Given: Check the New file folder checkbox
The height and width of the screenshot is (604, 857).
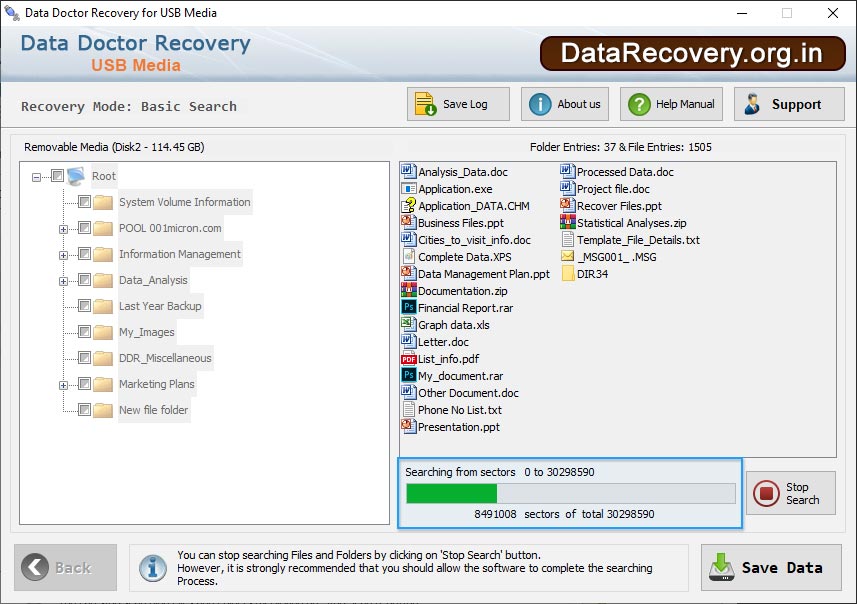Looking at the screenshot, I should [x=84, y=409].
